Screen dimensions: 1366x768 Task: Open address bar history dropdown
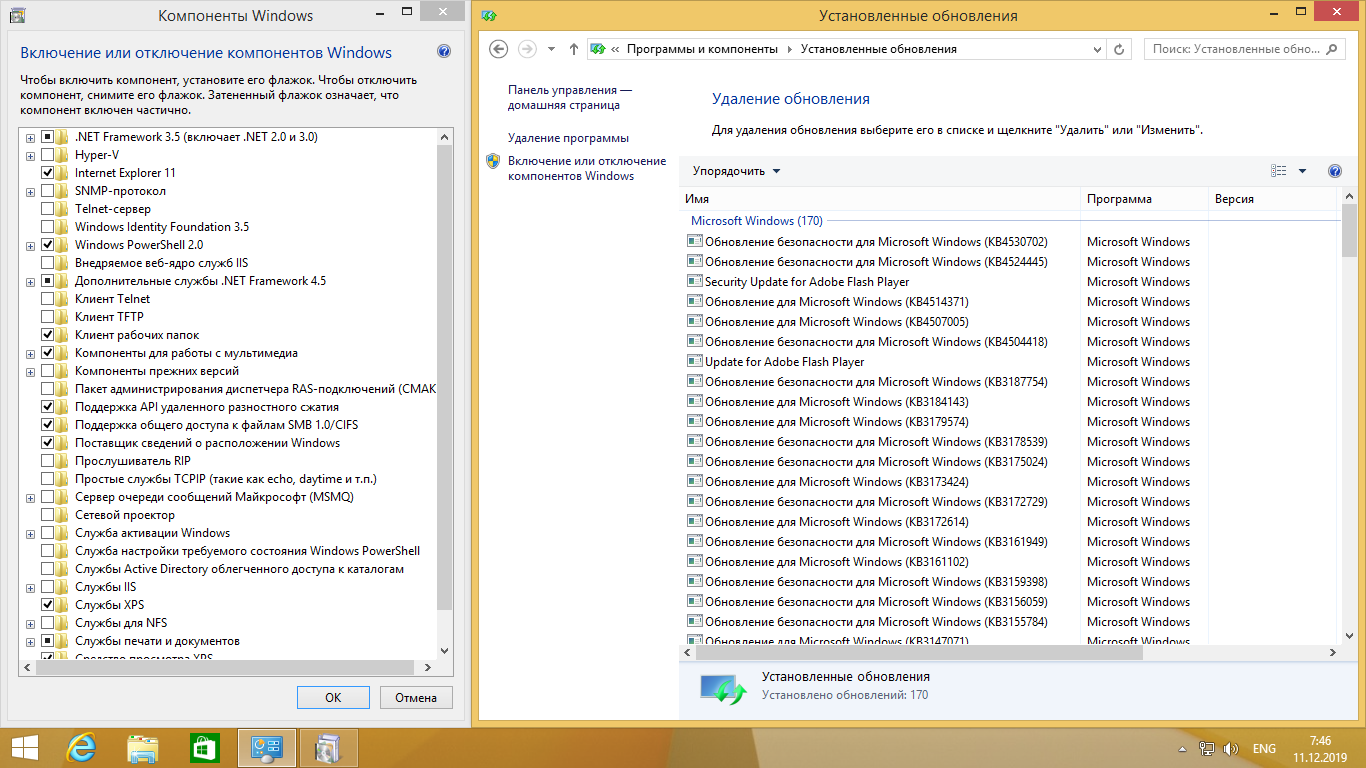[1097, 49]
